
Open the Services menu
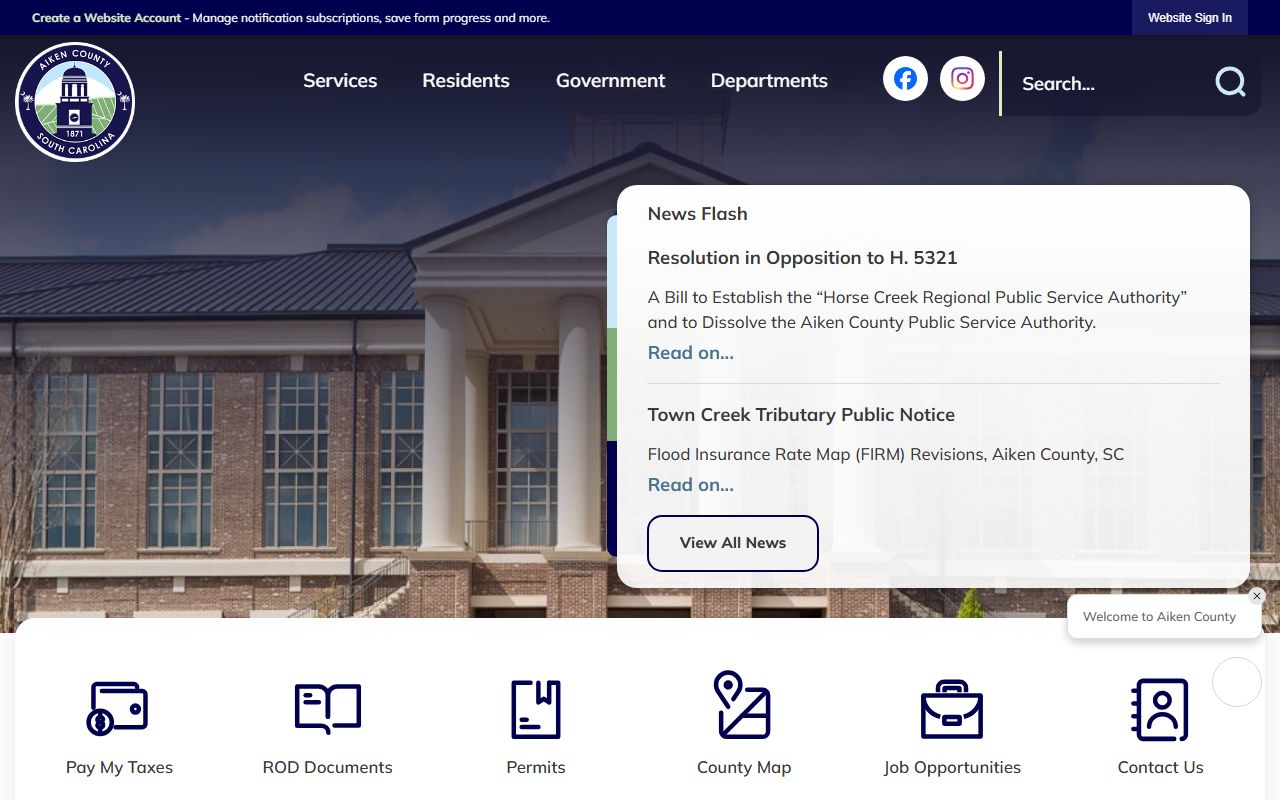[x=340, y=80]
